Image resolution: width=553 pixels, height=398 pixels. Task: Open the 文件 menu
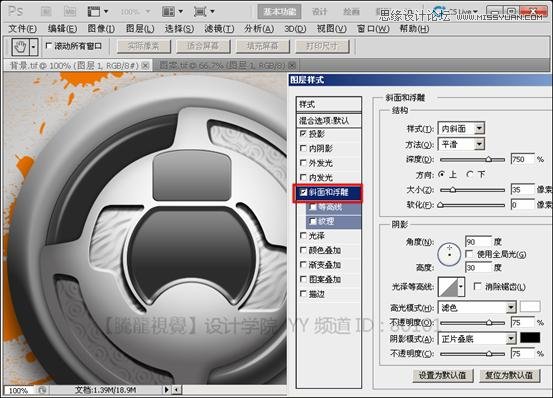click(x=23, y=29)
